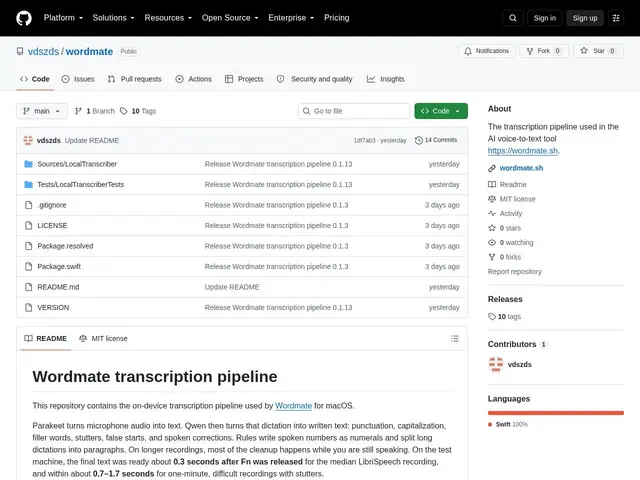Expand the Solutions menu
This screenshot has width=640, height=480.
point(113,18)
